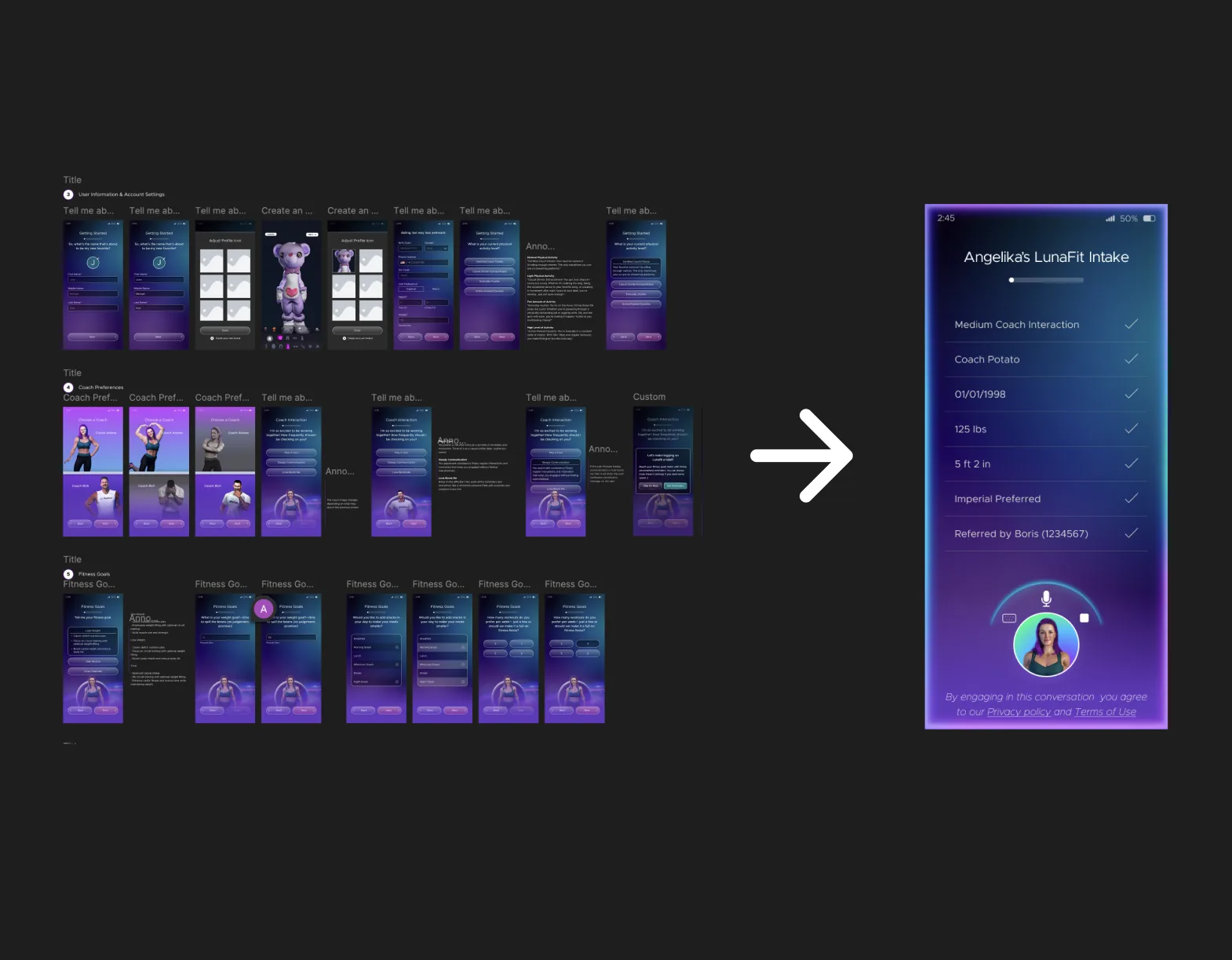This screenshot has width=1232, height=960.
Task: Click the User Information & Account Settings label
Action: [122, 195]
